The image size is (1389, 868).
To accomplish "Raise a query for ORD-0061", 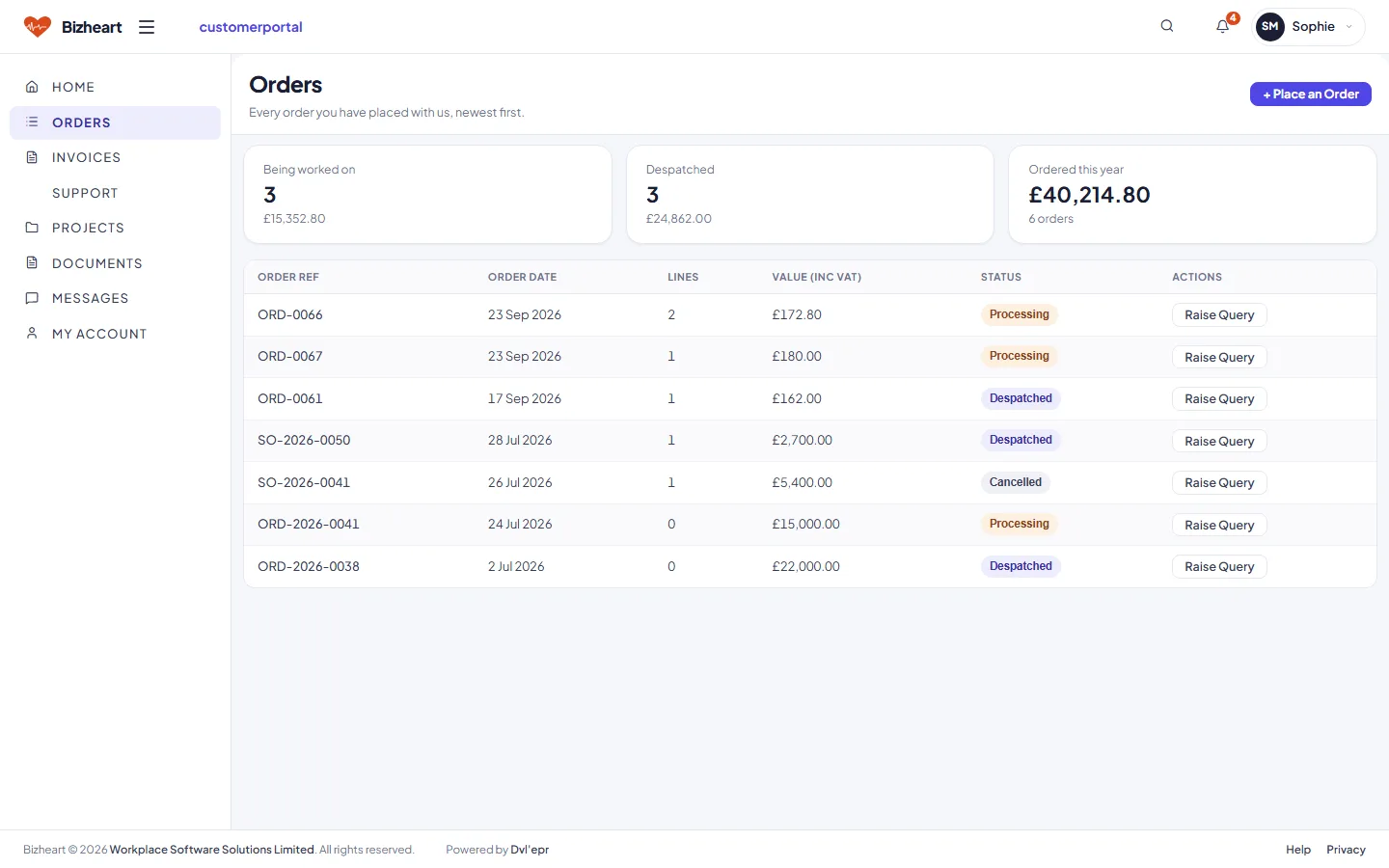I will tap(1219, 399).
